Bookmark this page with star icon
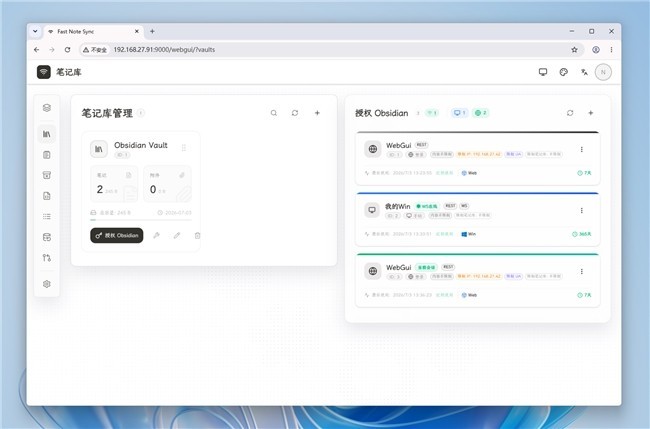Screen dimensions: 650x429 click(574, 50)
